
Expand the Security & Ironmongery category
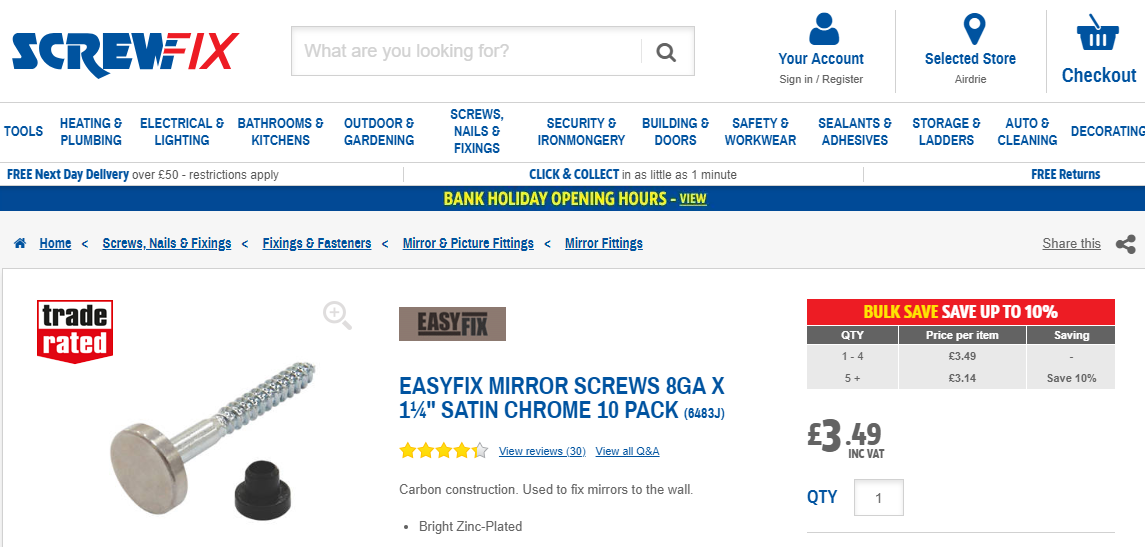[x=581, y=131]
